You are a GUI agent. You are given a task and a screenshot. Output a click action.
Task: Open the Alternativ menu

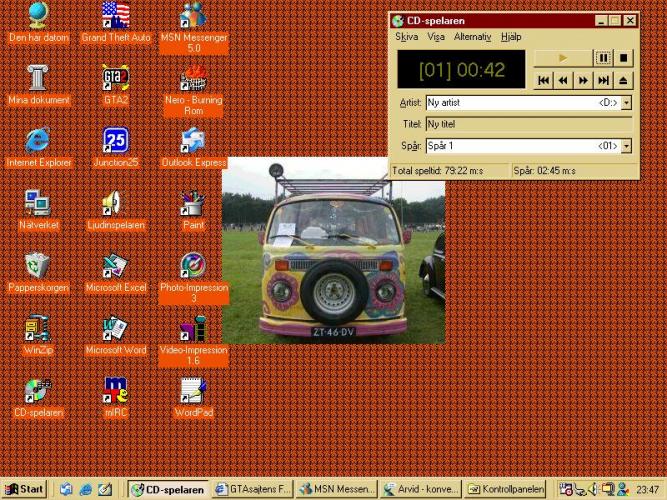[x=472, y=37]
